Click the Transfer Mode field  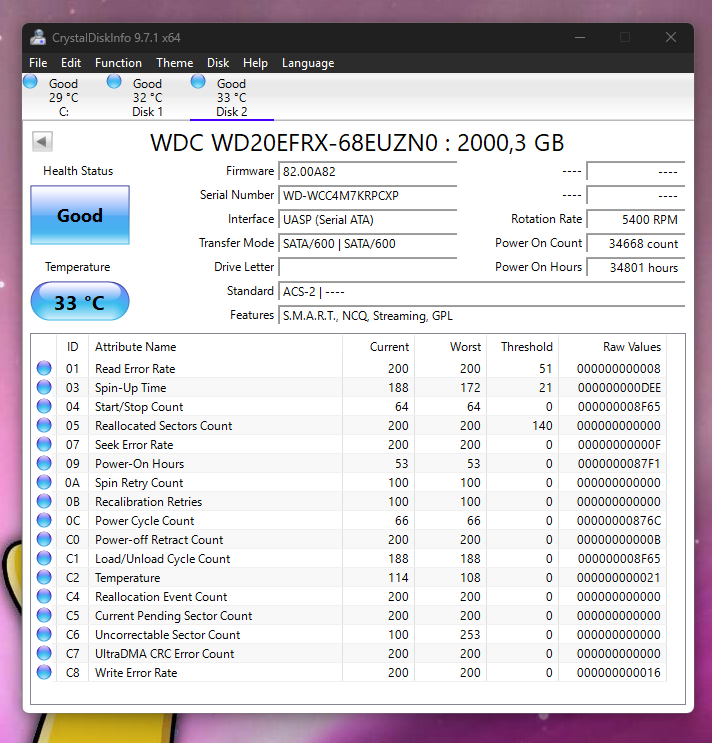[368, 244]
